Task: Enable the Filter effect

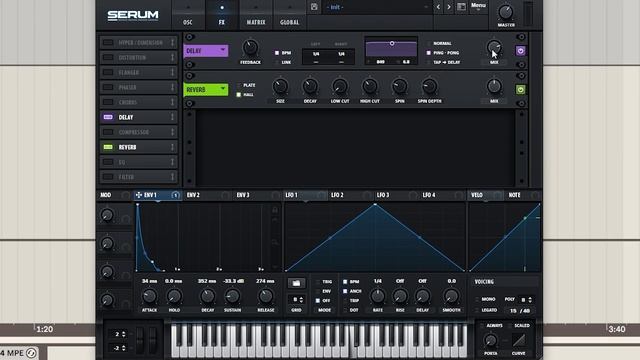Action: click(108, 177)
